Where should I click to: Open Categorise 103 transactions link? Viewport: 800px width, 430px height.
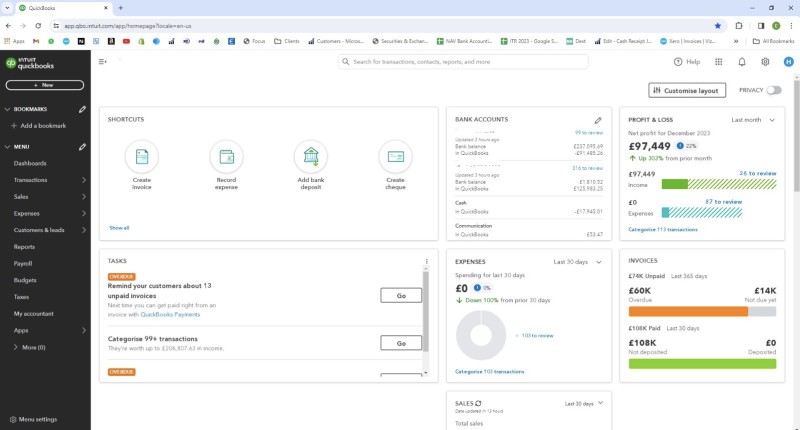(x=489, y=372)
